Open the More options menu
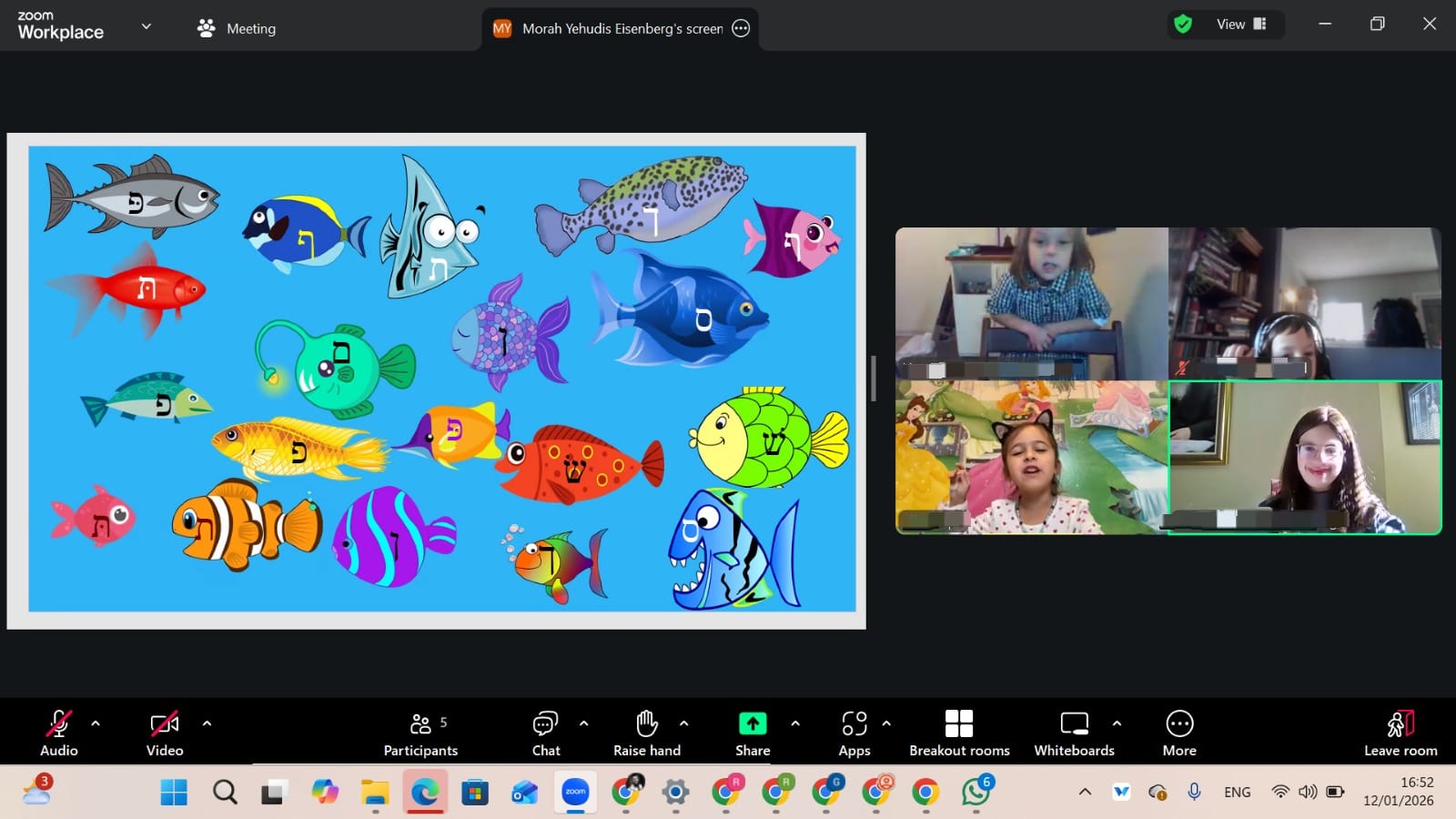This screenshot has width=1456, height=819. pos(1179,733)
